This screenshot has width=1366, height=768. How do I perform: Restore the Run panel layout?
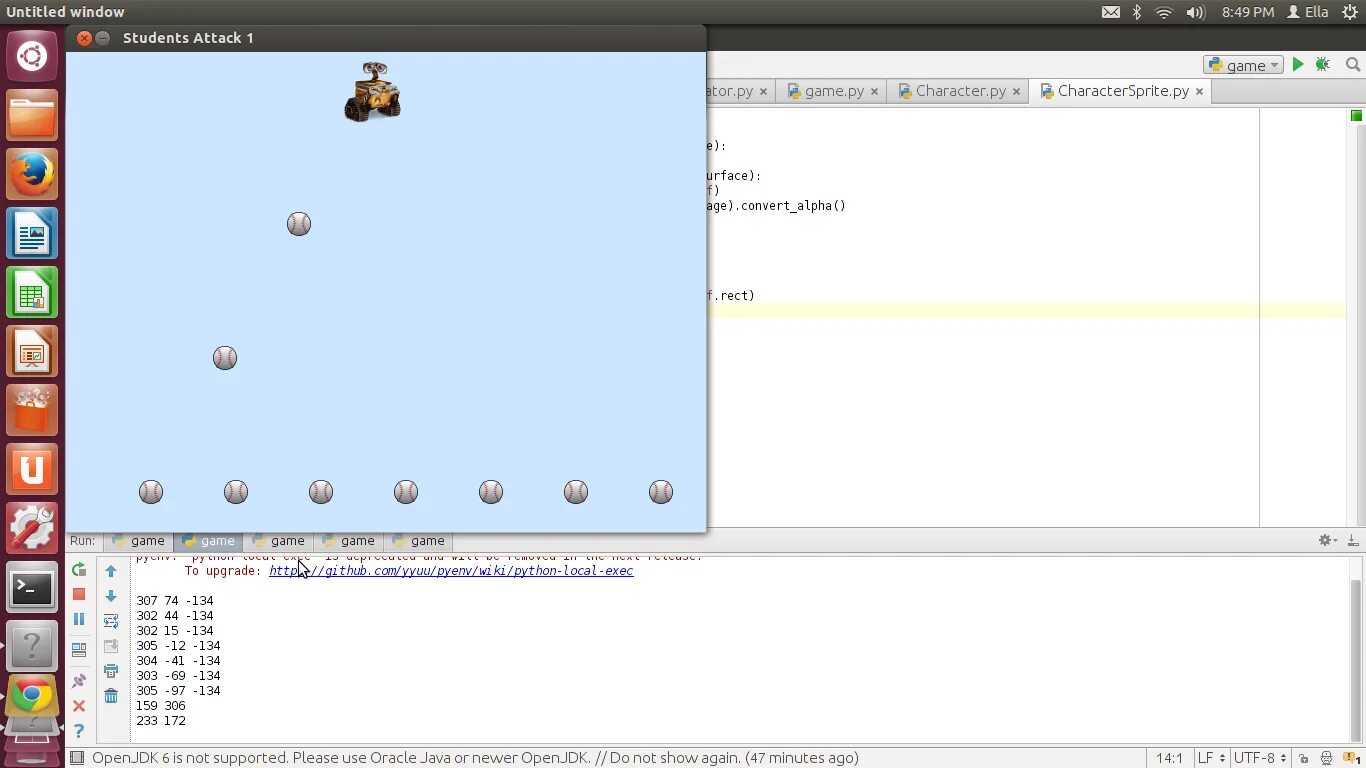pyautogui.click(x=79, y=650)
